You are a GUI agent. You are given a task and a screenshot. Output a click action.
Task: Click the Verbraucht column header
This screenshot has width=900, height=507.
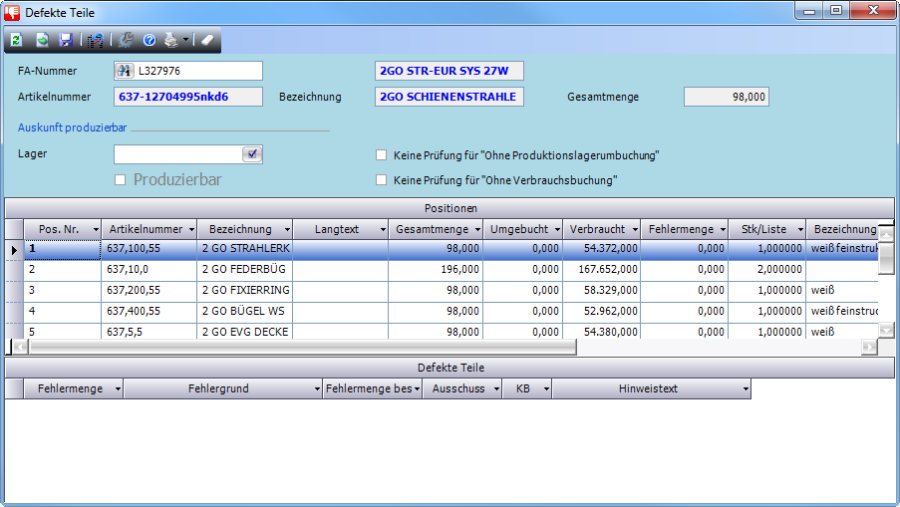pyautogui.click(x=597, y=229)
